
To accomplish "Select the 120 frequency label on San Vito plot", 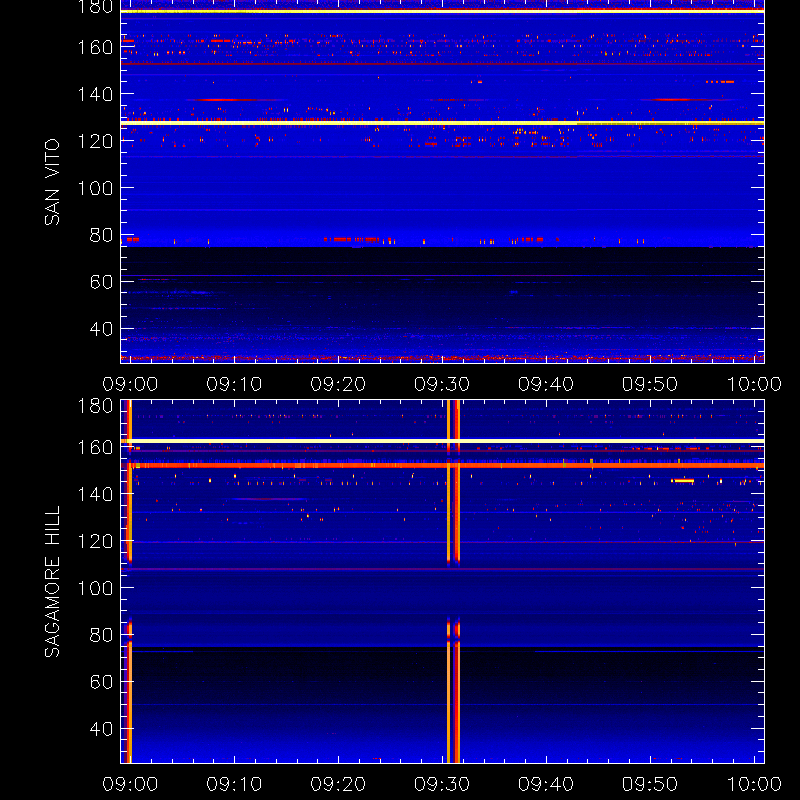I will (95, 141).
